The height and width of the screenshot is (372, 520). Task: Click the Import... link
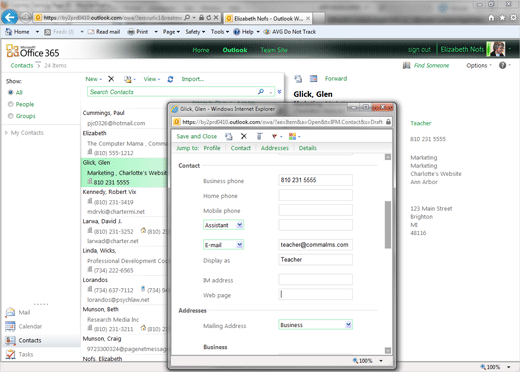pyautogui.click(x=193, y=79)
